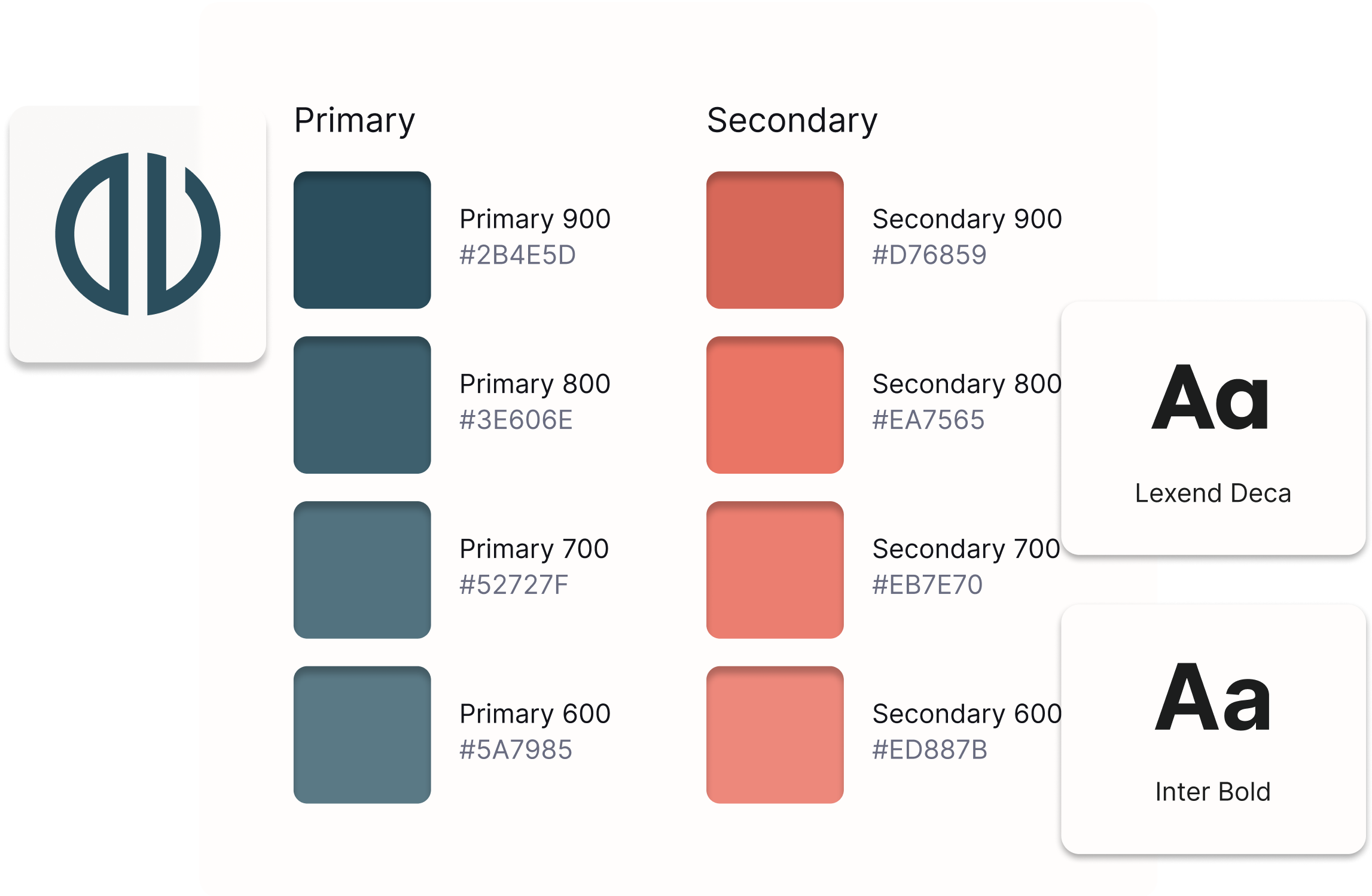This screenshot has height=896, width=1372.
Task: Click the Secondary section heading
Action: (x=792, y=121)
